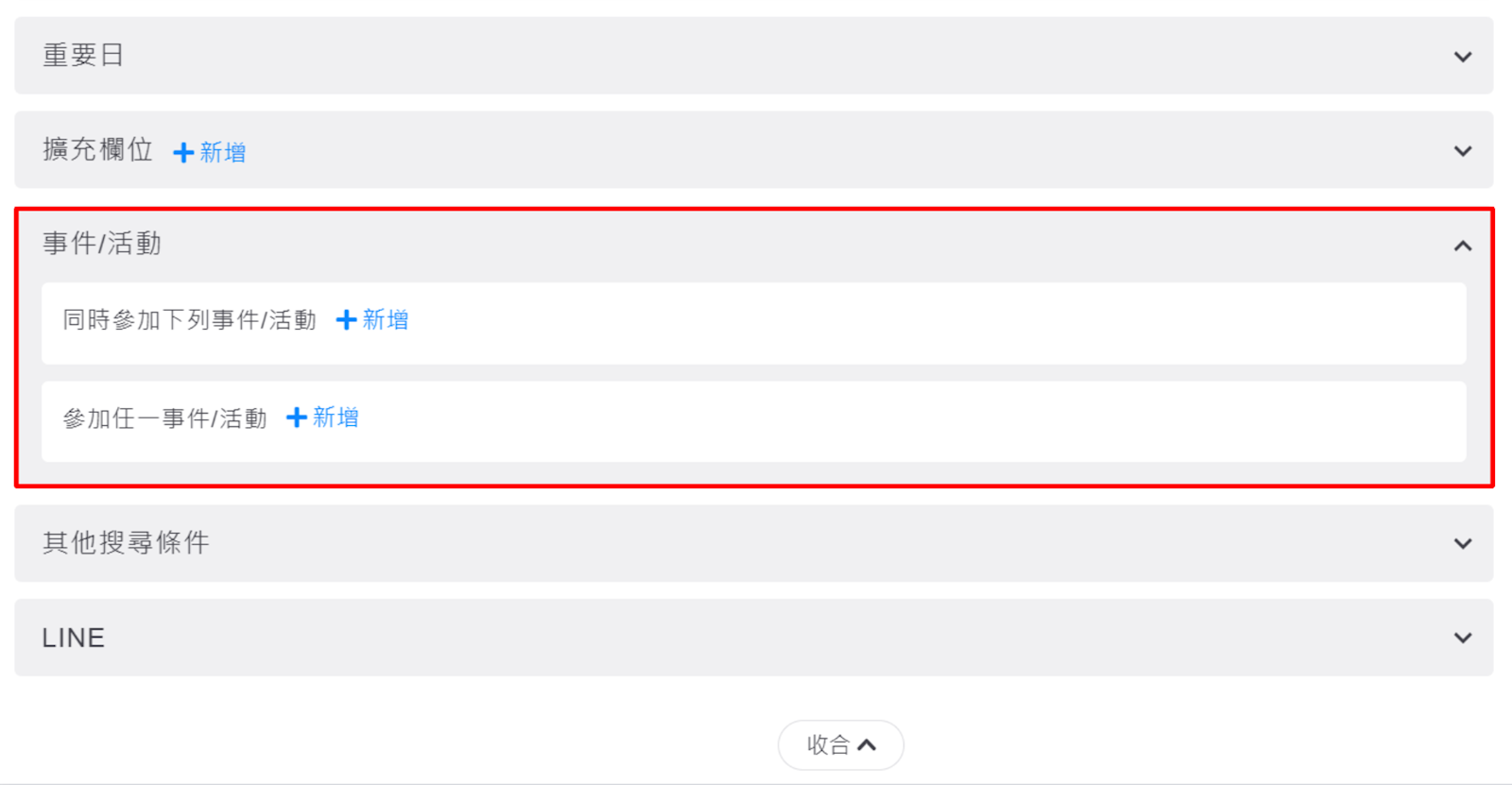Expand the LINE section chevron

1462,638
